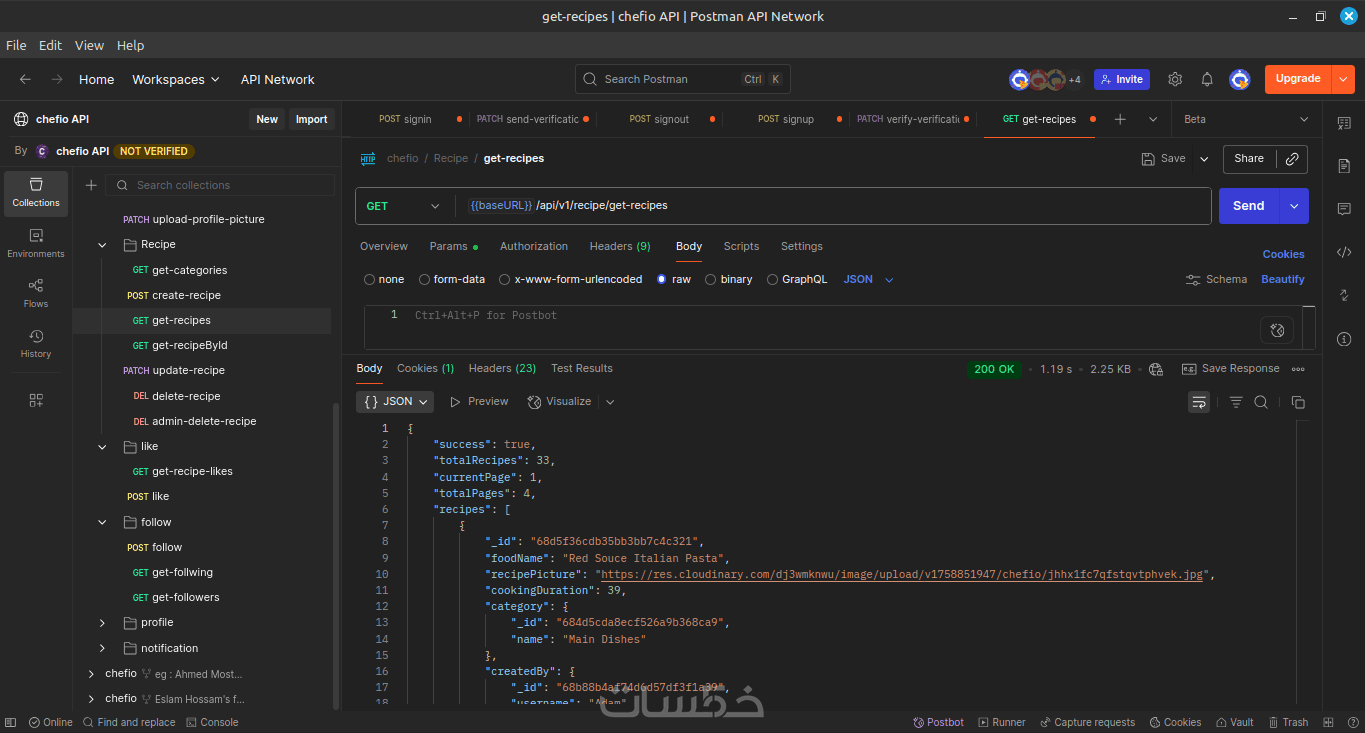This screenshot has height=733, width=1365.
Task: Click the Import button
Action: 311,119
